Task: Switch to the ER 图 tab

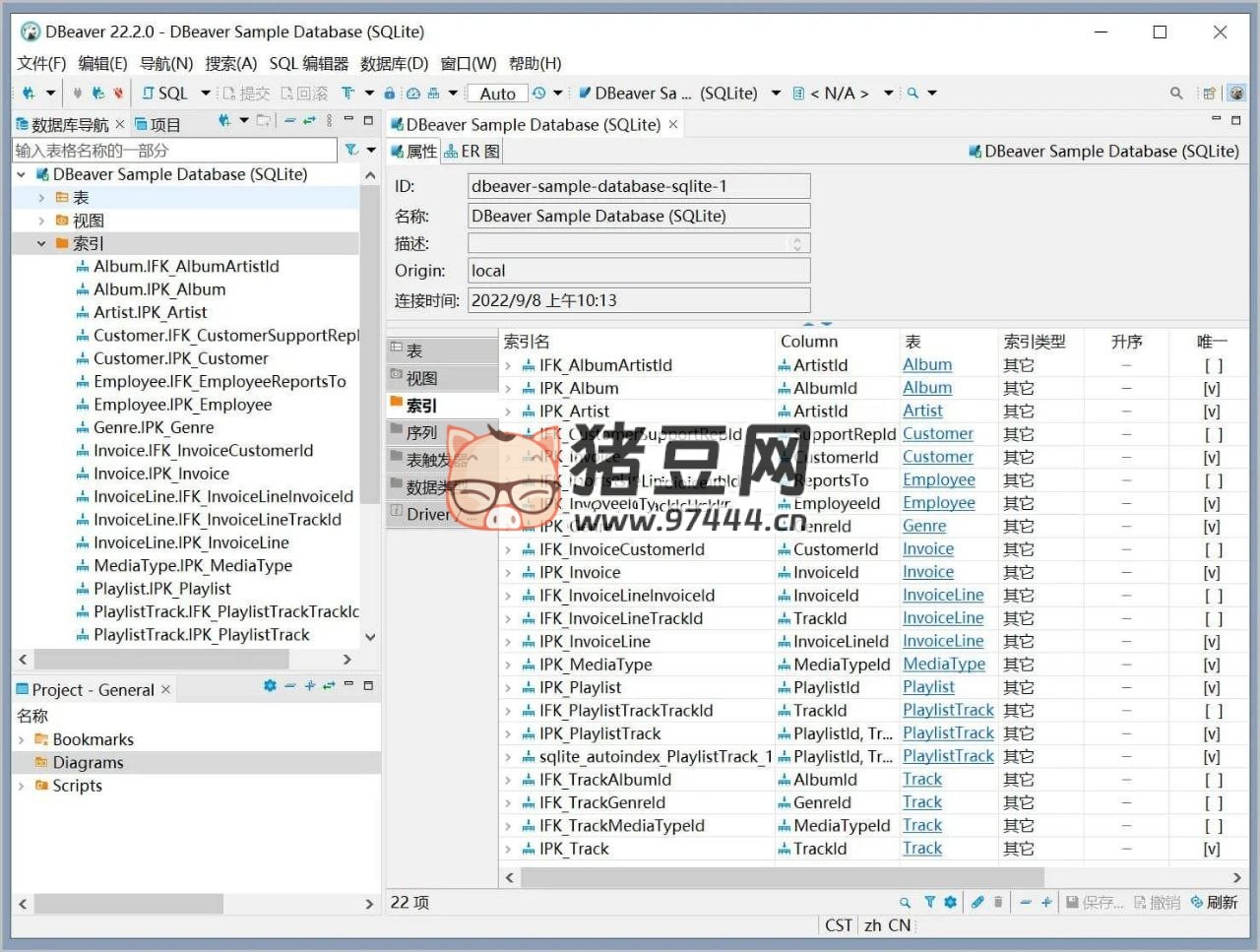Action: [x=472, y=152]
